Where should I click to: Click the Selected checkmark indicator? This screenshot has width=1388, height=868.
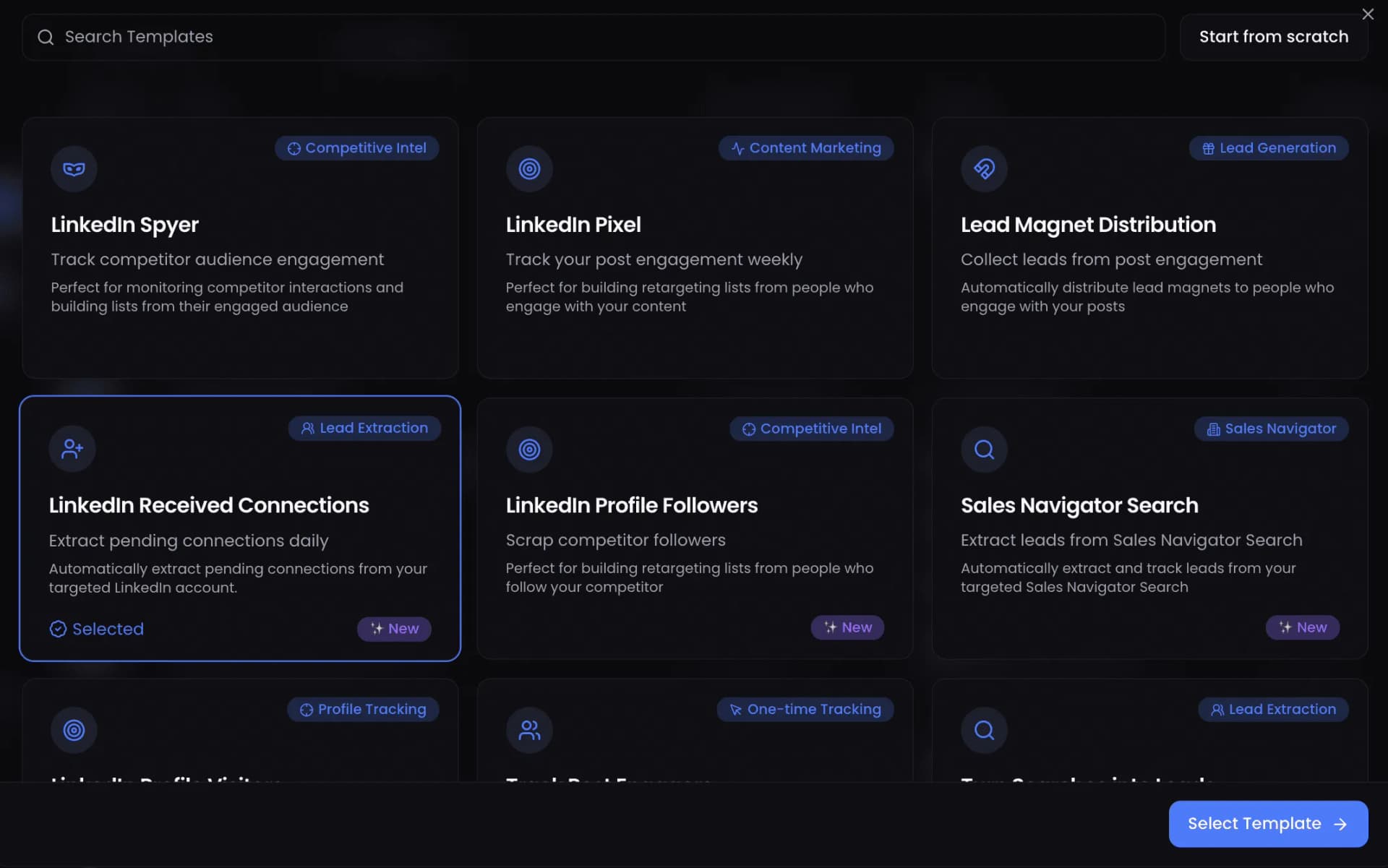pos(58,629)
